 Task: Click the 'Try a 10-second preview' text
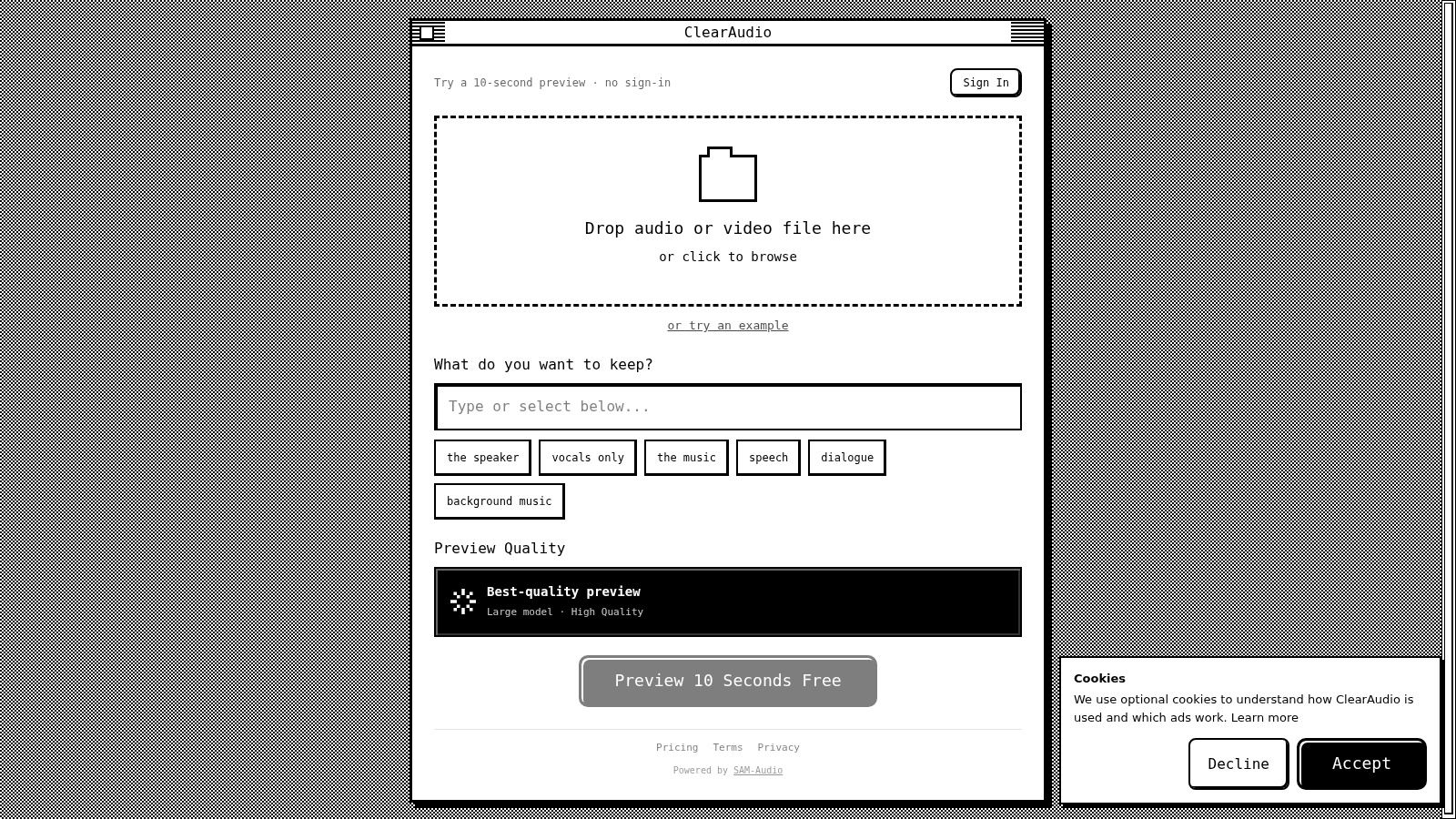510,83
